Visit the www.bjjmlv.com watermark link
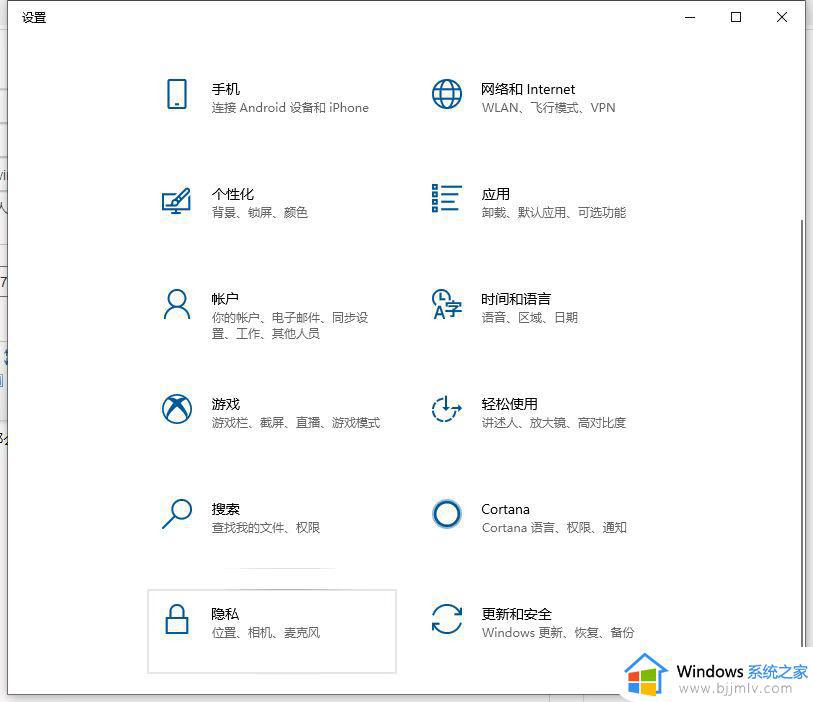The image size is (813, 702). [x=735, y=689]
